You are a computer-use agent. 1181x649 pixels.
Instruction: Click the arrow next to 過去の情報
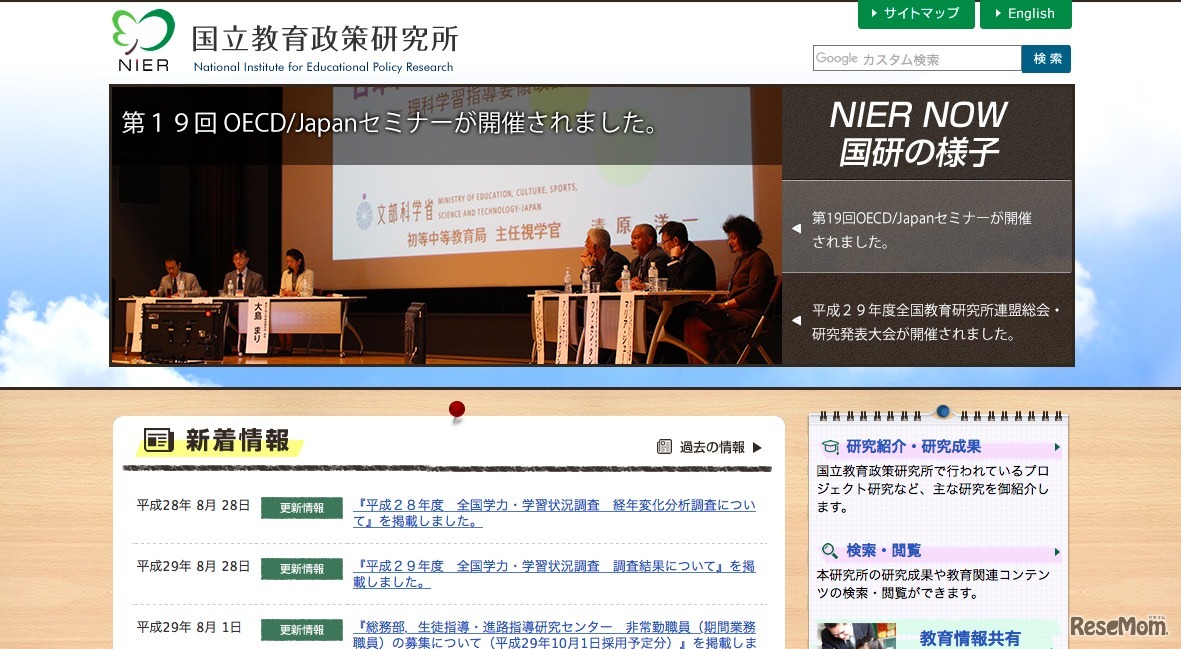point(758,447)
